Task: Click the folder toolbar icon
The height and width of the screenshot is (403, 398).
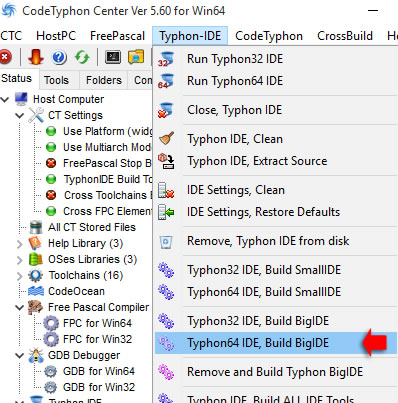Action: [x=136, y=57]
